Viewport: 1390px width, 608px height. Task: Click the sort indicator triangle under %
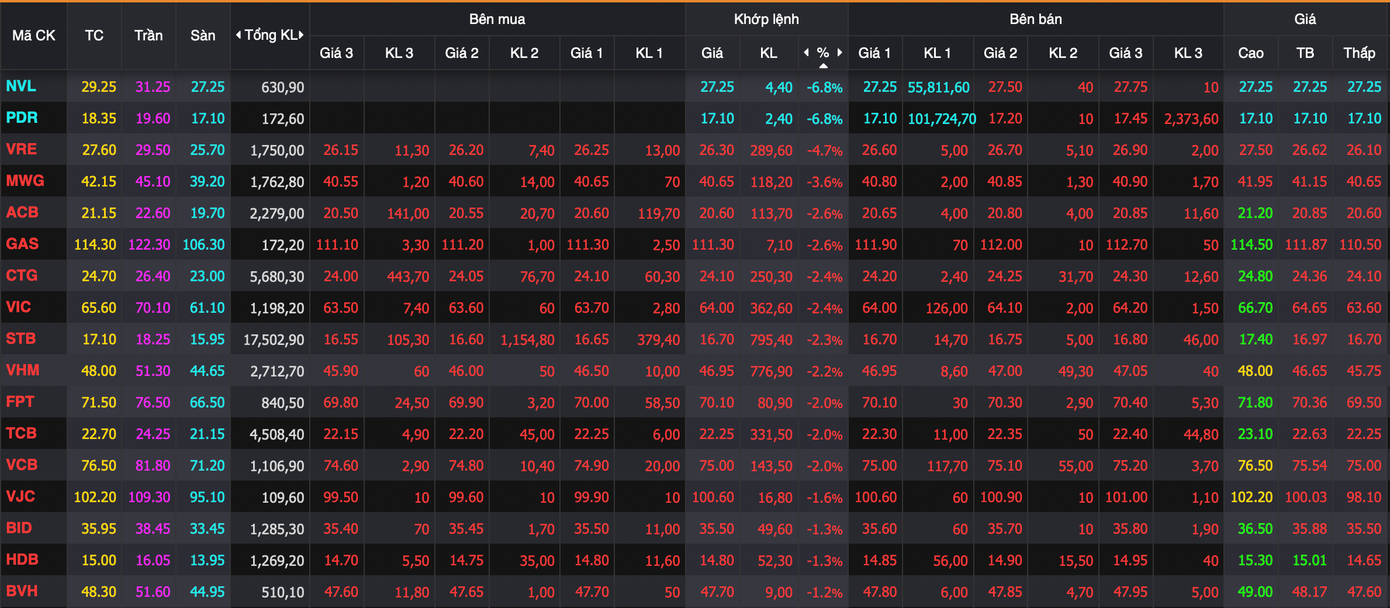coord(823,66)
